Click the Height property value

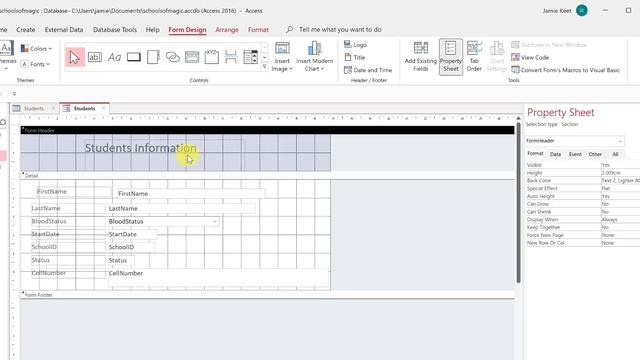click(x=620, y=173)
